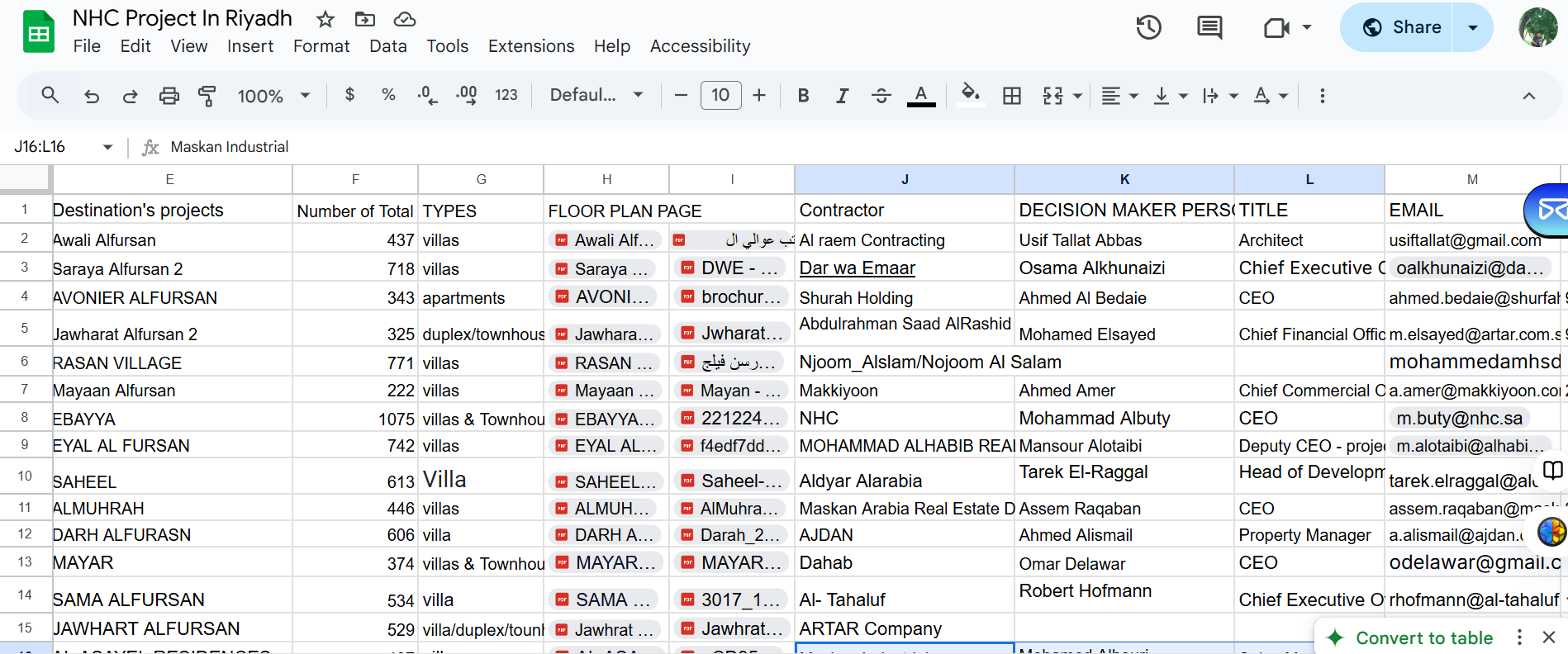Star the NHC Project In Riyadh document
Viewport: 1568px width, 654px height.
(325, 19)
